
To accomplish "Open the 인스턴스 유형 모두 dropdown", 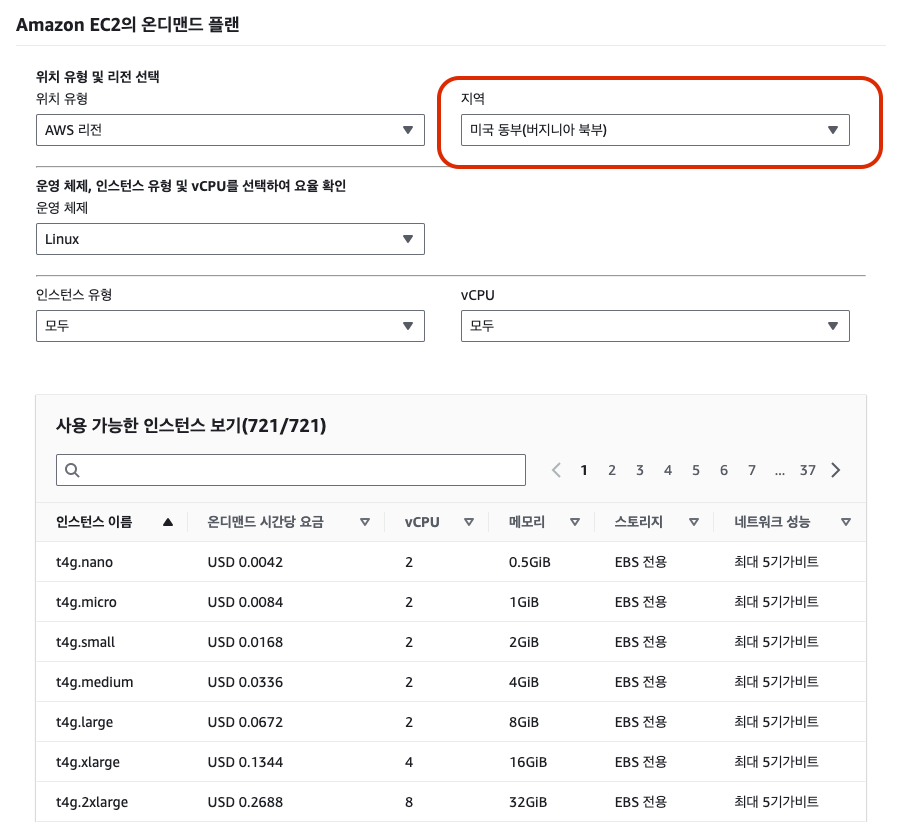I will pos(230,326).
